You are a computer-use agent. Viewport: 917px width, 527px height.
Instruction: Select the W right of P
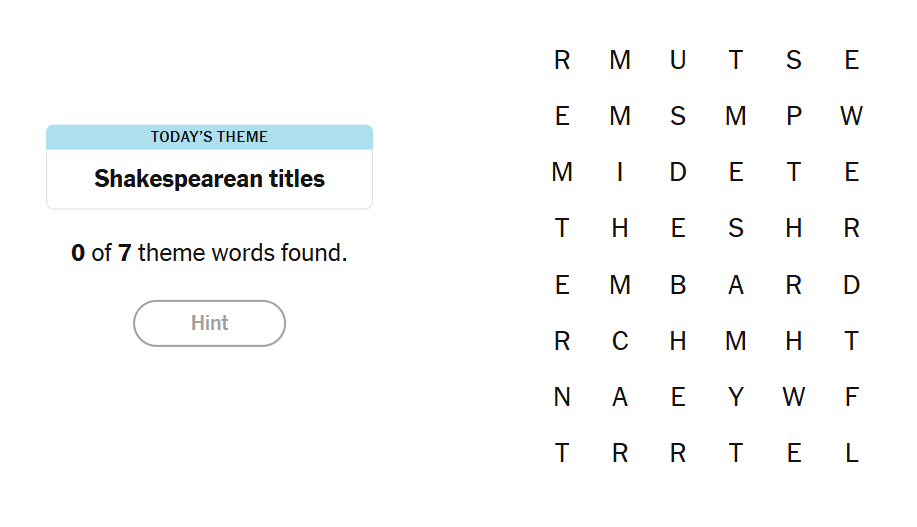(x=852, y=116)
